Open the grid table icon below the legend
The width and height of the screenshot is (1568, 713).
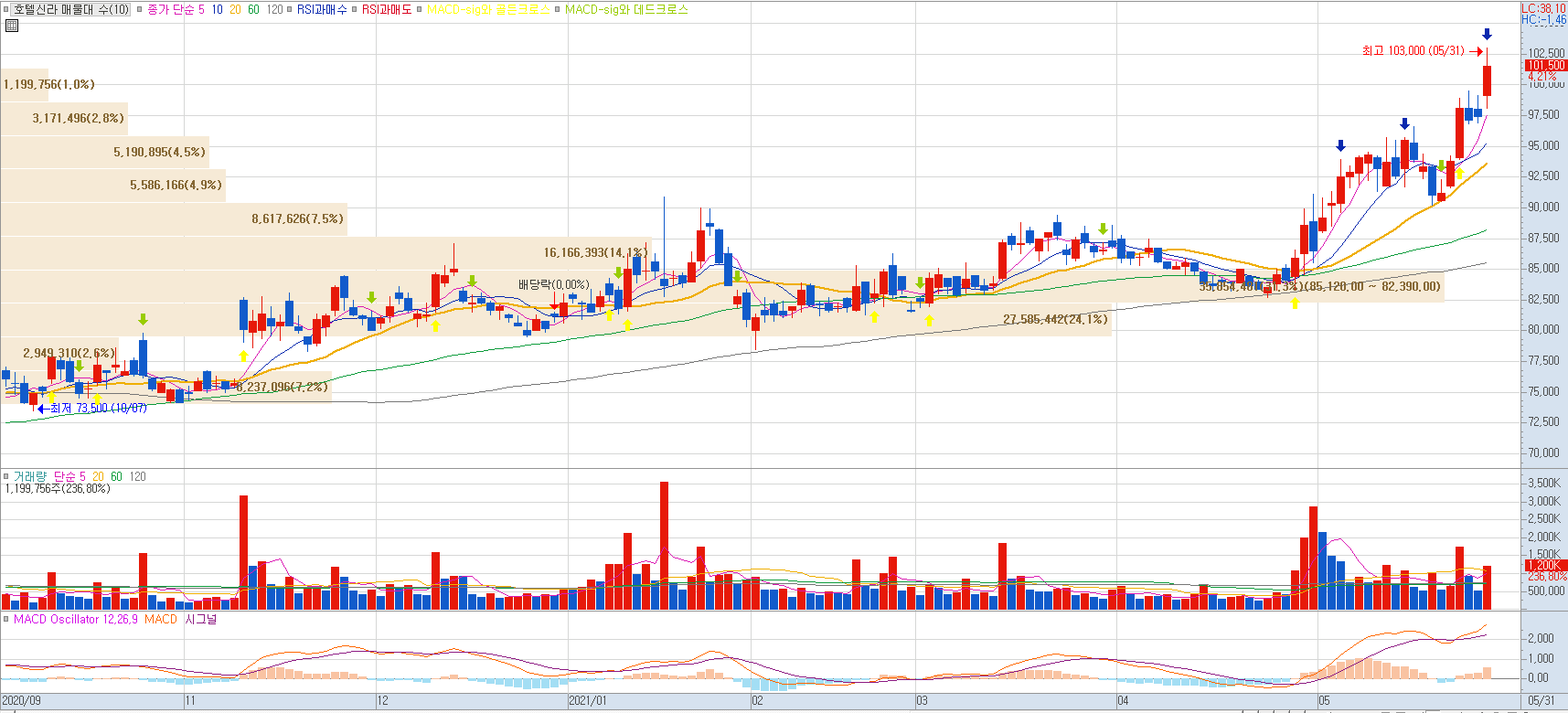[x=11, y=26]
